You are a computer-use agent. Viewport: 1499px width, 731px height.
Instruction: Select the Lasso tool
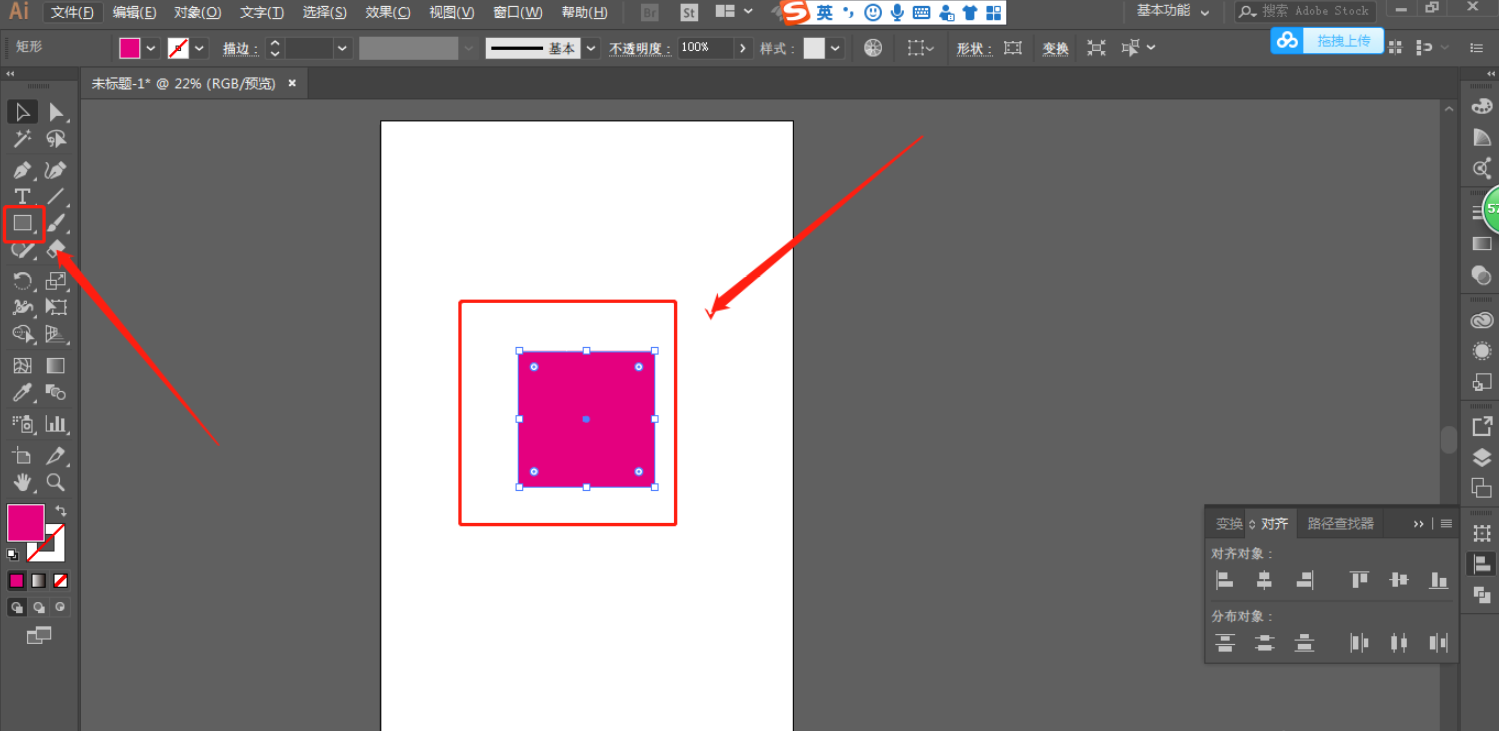coord(56,140)
